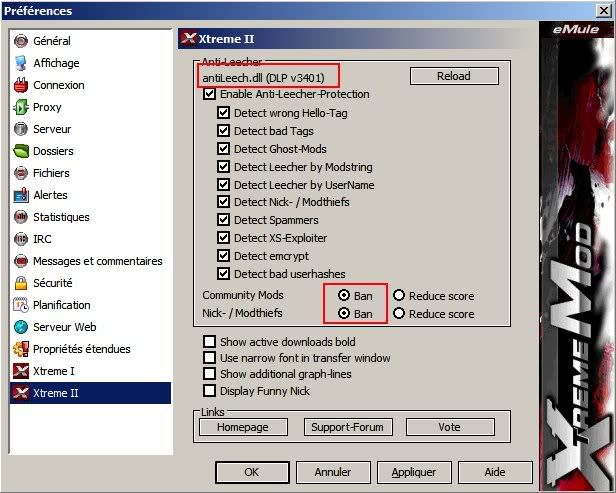Click the Général globe icon in sidebar
The height and width of the screenshot is (493, 616).
(21, 41)
